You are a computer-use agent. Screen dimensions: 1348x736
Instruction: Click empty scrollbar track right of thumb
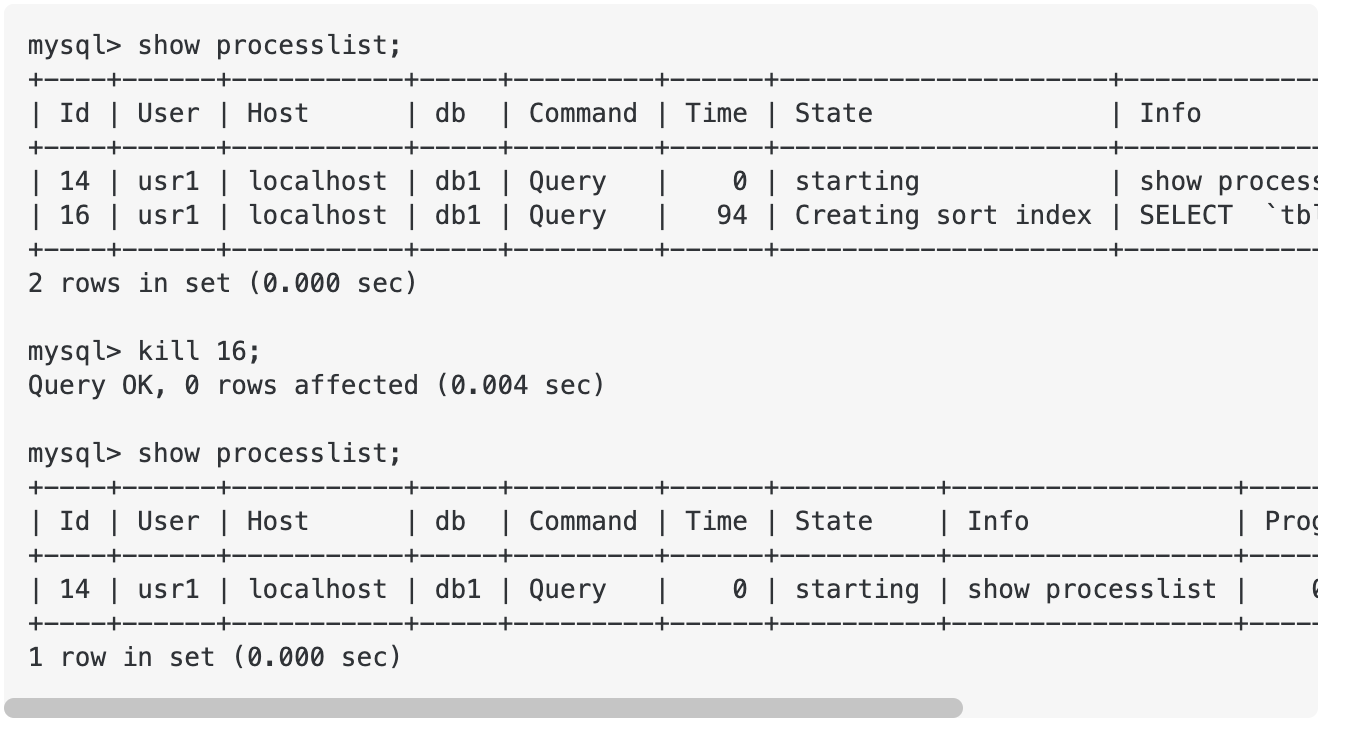[1138, 708]
